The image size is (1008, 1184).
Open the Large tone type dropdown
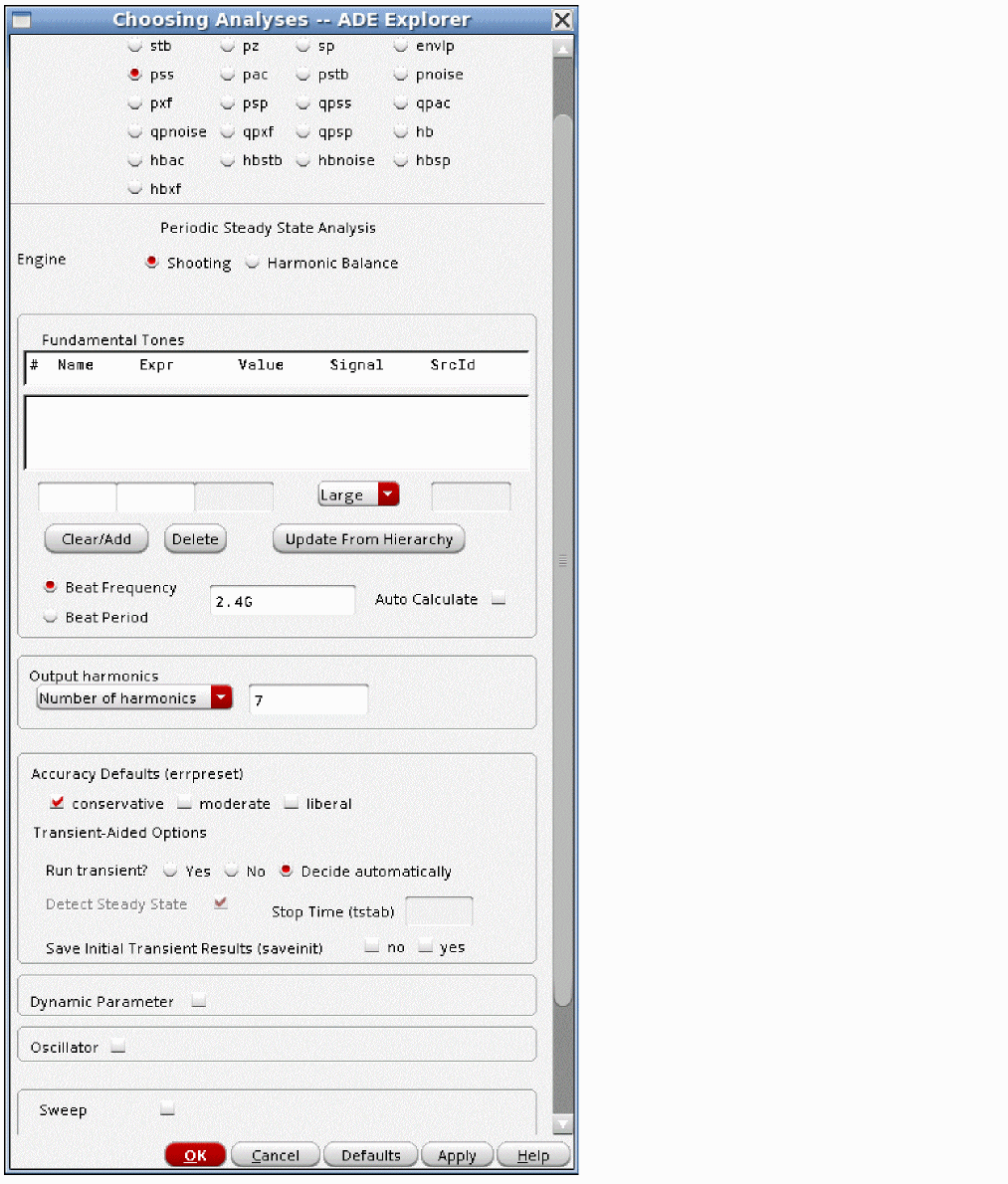(x=358, y=494)
